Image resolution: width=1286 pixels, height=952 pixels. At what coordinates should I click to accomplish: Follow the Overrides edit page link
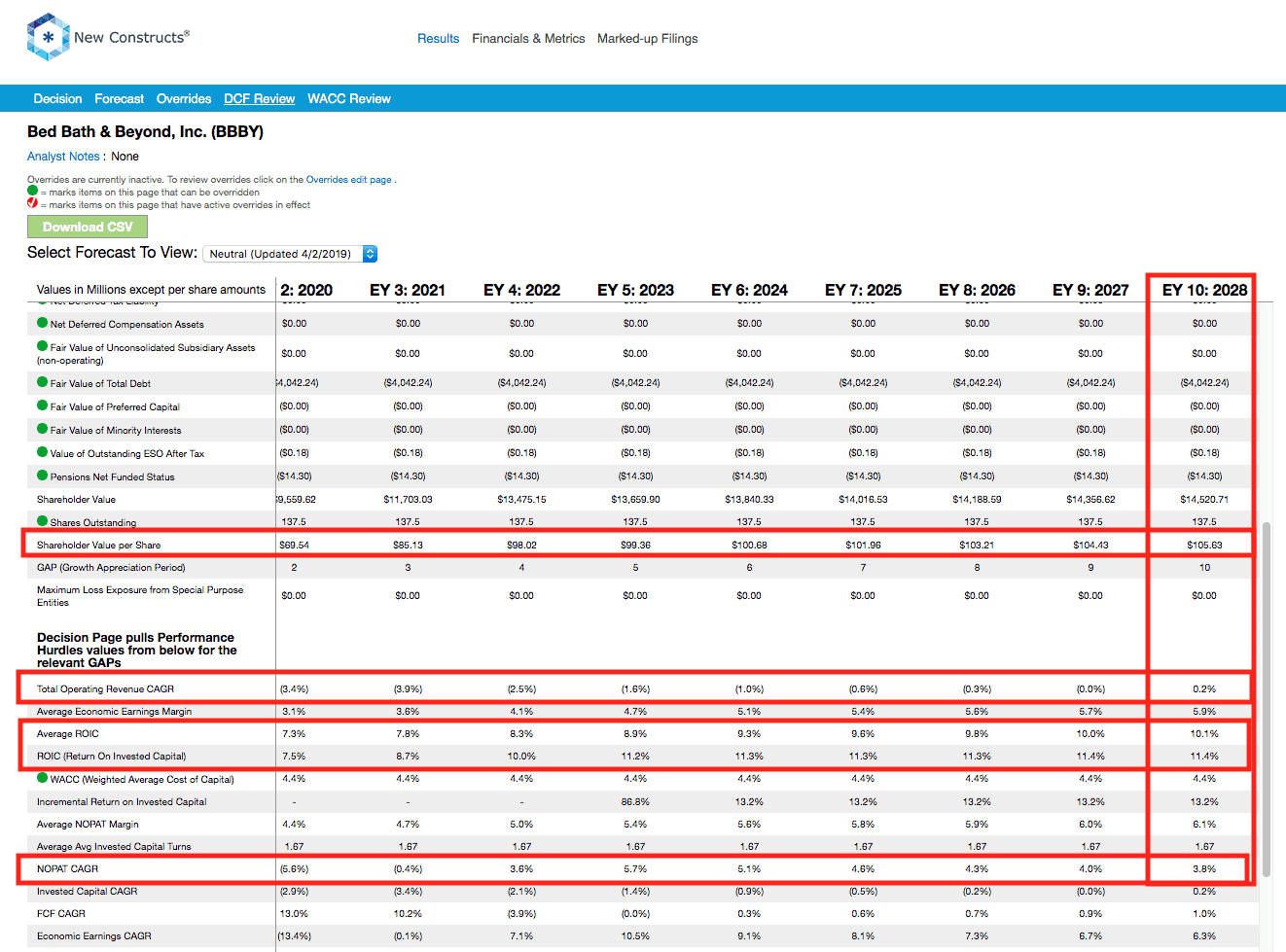point(348,180)
